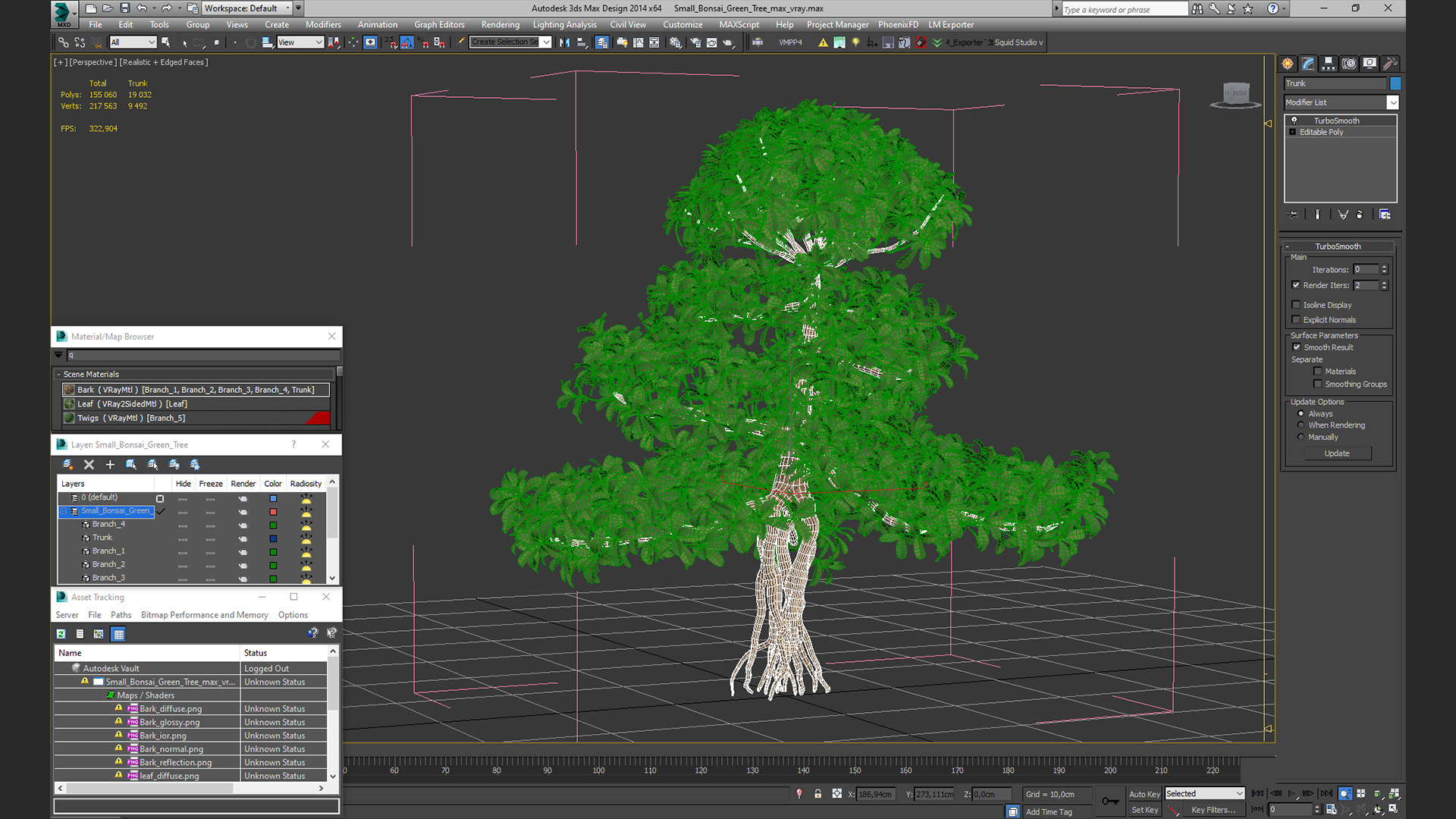Toggle the TurboSmooth modifier lightbulb
The width and height of the screenshot is (1456, 819).
pos(1294,121)
